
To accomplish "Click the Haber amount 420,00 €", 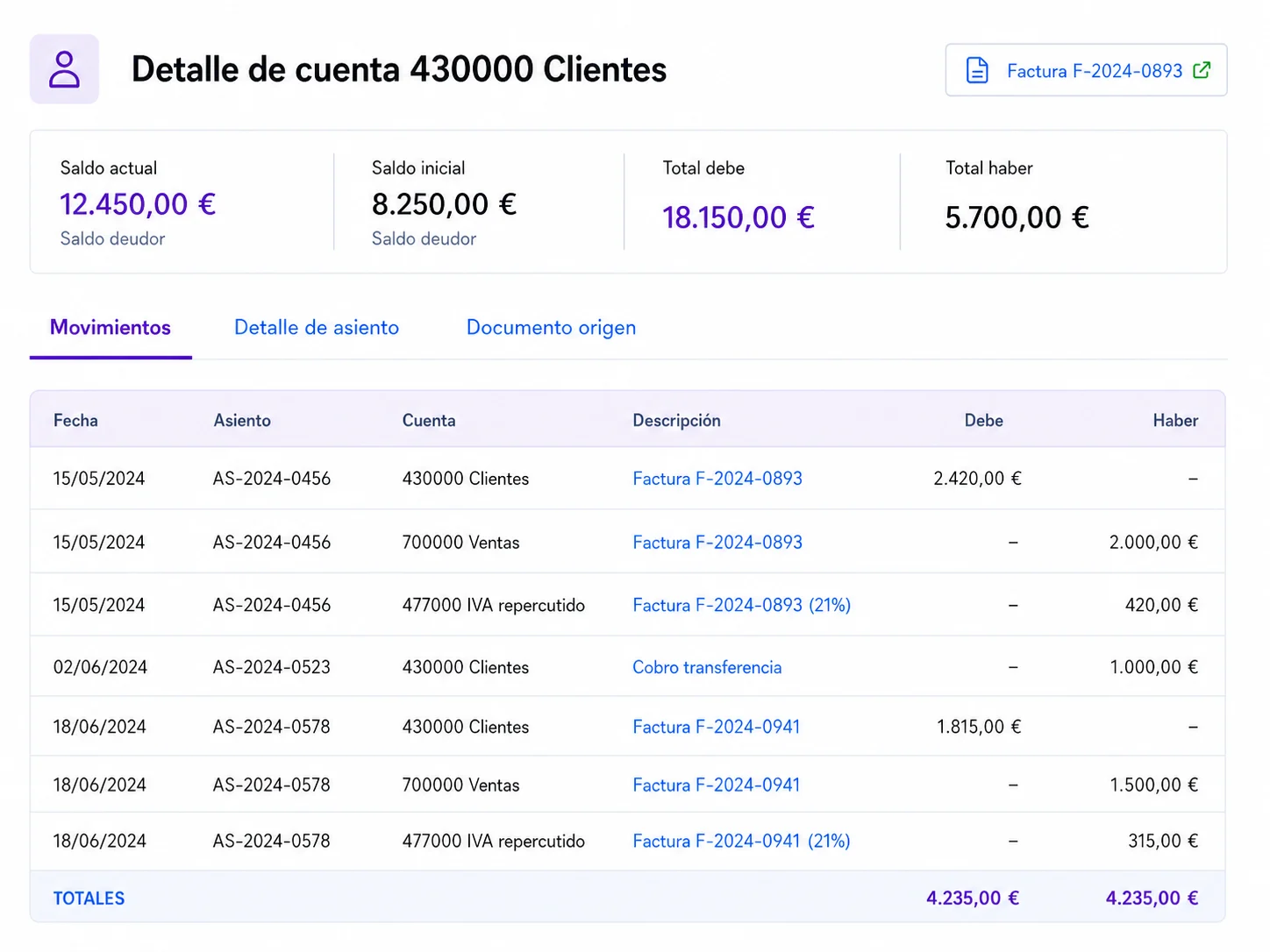I will coord(1161,605).
